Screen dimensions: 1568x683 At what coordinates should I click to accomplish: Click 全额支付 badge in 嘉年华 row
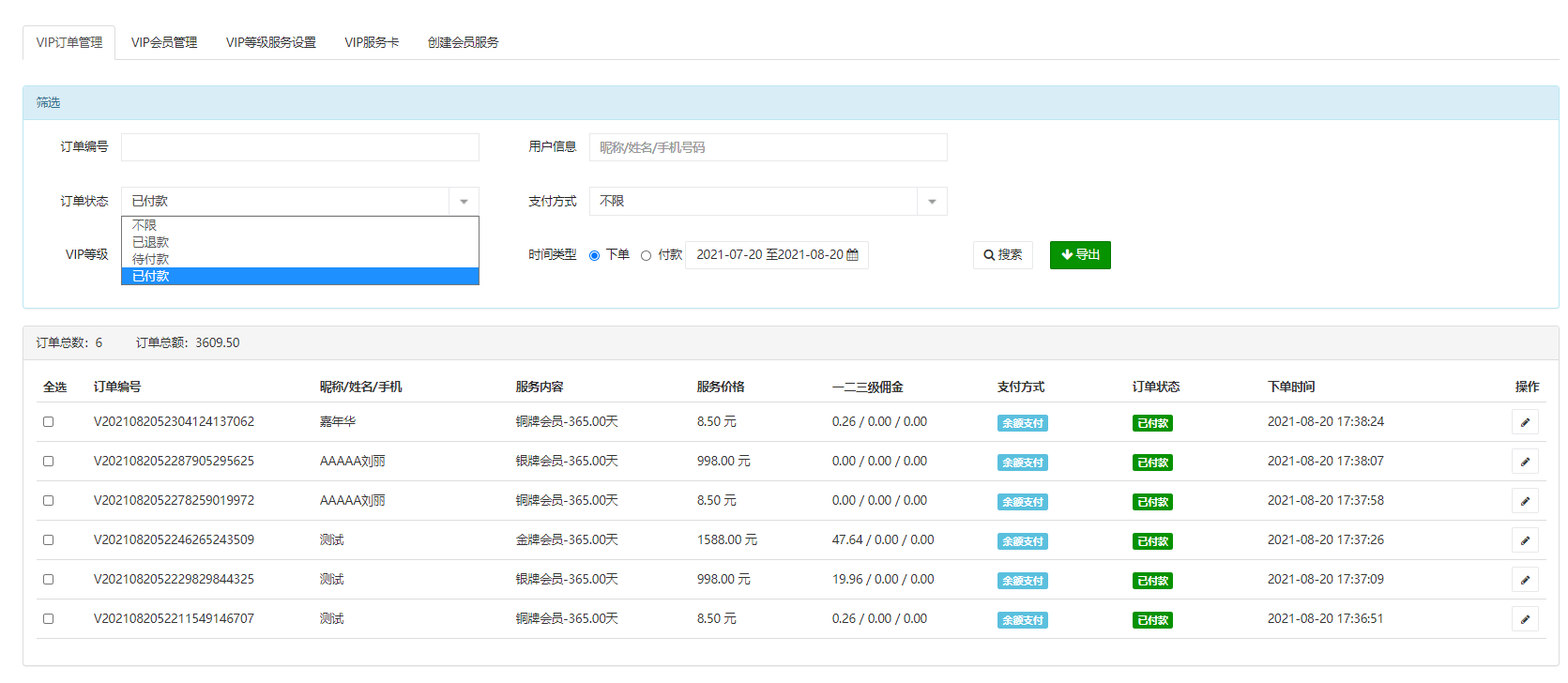[1023, 423]
